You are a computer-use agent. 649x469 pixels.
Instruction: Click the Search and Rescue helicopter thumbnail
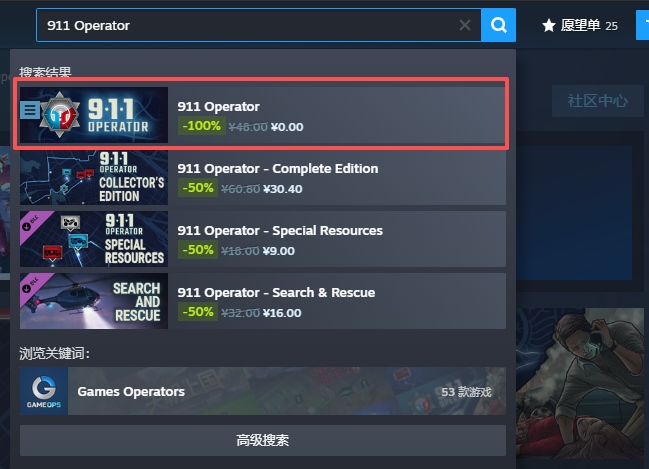coord(94,301)
